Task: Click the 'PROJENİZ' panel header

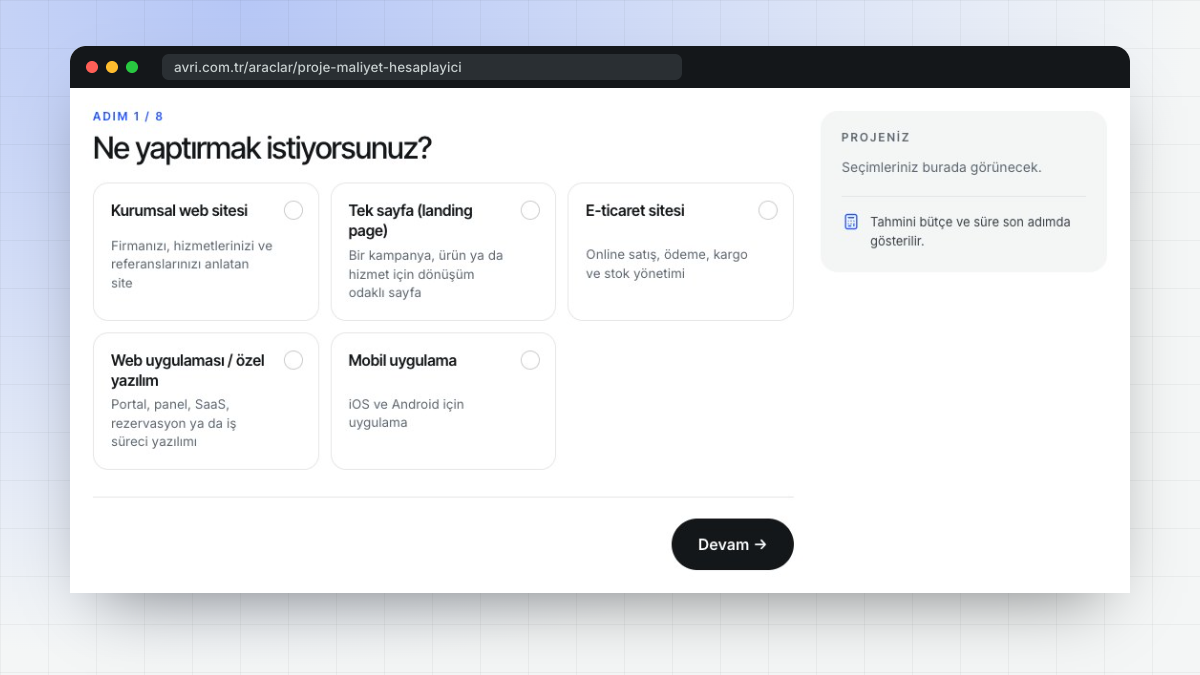Action: (876, 138)
